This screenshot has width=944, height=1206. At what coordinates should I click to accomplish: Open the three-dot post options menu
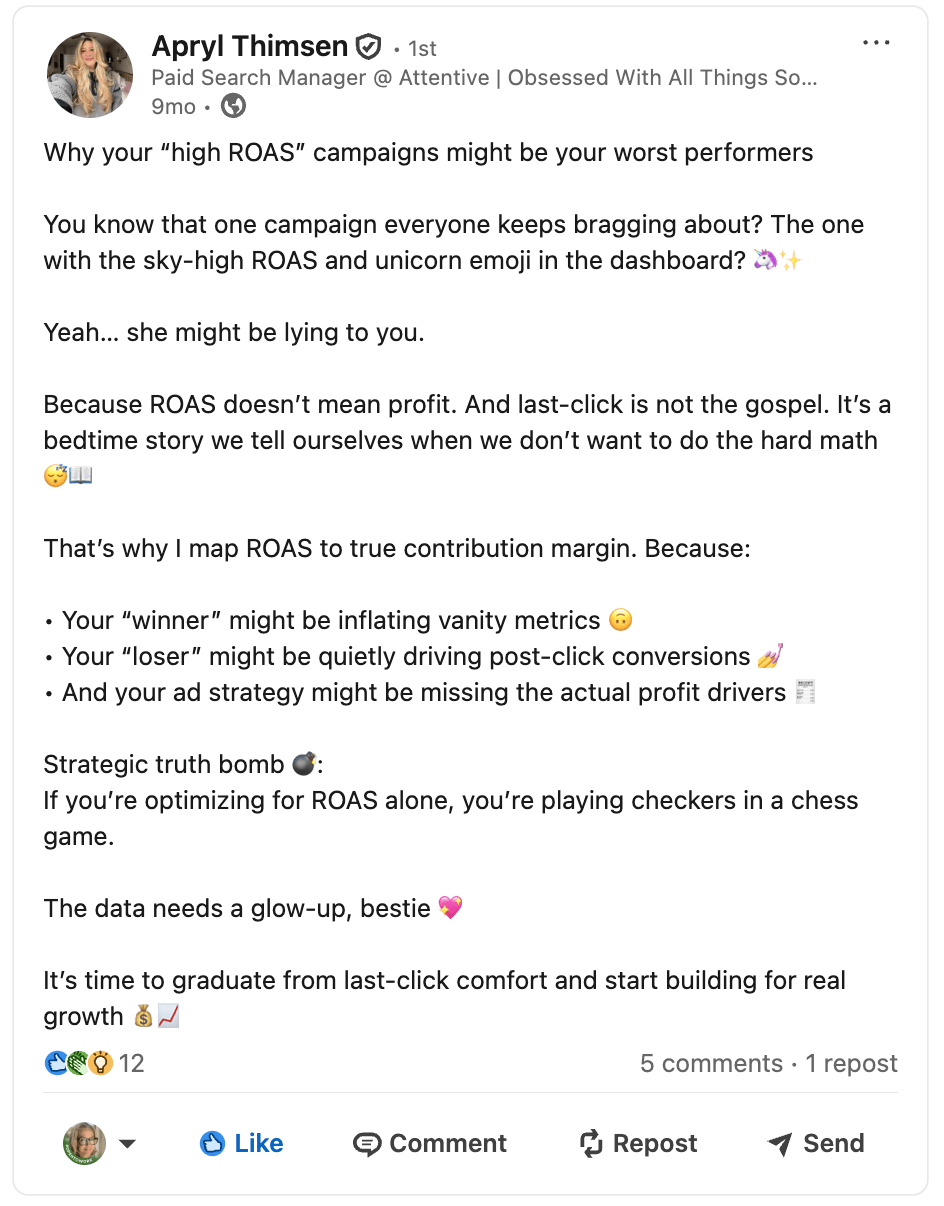(x=876, y=43)
